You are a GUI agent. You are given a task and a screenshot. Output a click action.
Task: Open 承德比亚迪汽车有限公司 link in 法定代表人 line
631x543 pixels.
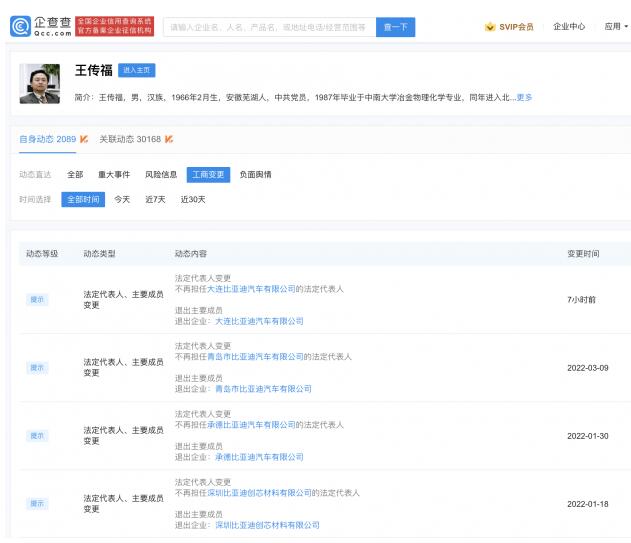[251, 425]
